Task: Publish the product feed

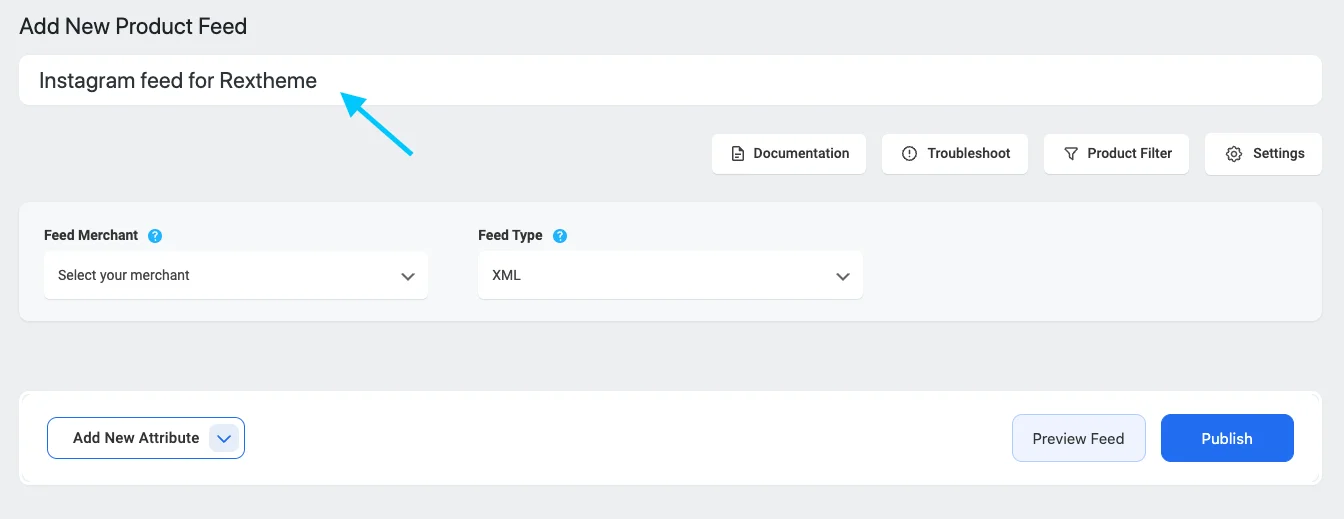Action: click(x=1227, y=438)
